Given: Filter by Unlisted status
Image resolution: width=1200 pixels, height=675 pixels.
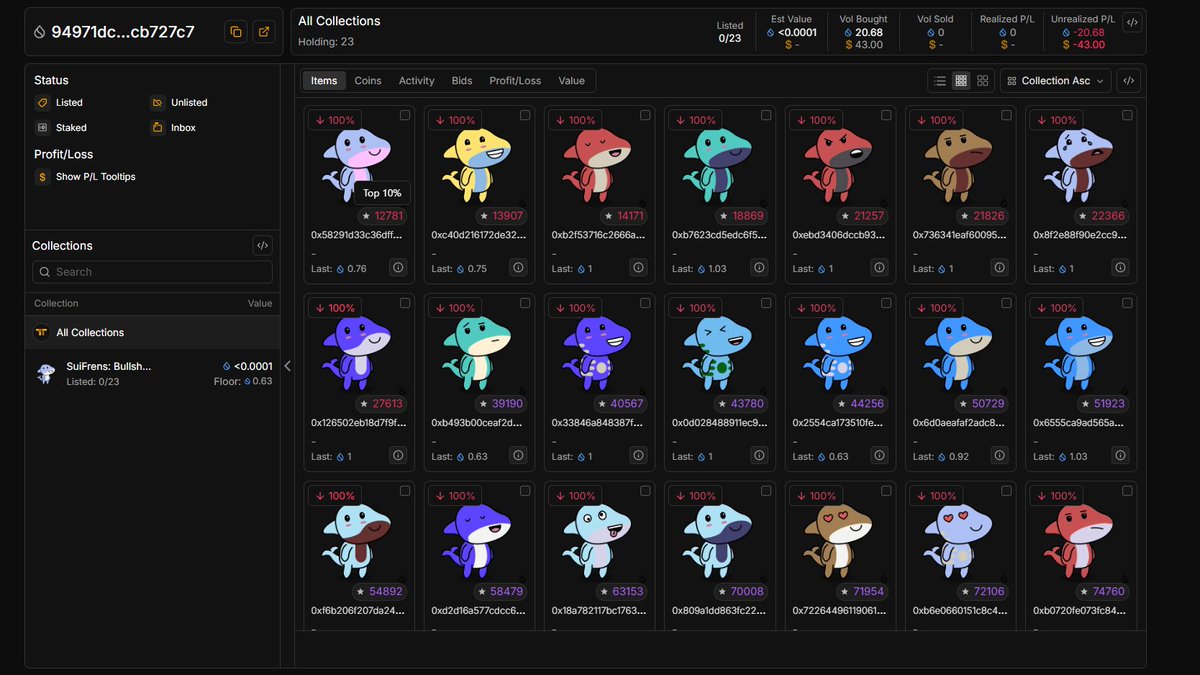Looking at the screenshot, I should tap(179, 102).
